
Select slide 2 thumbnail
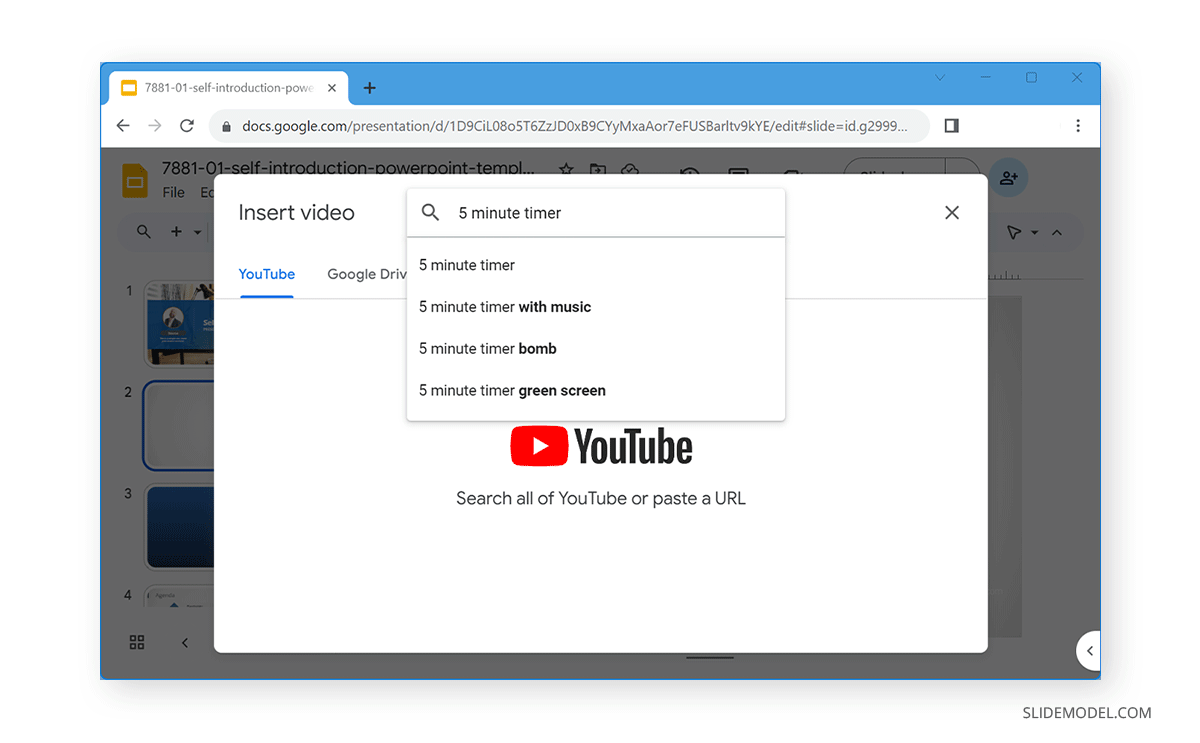(x=180, y=425)
